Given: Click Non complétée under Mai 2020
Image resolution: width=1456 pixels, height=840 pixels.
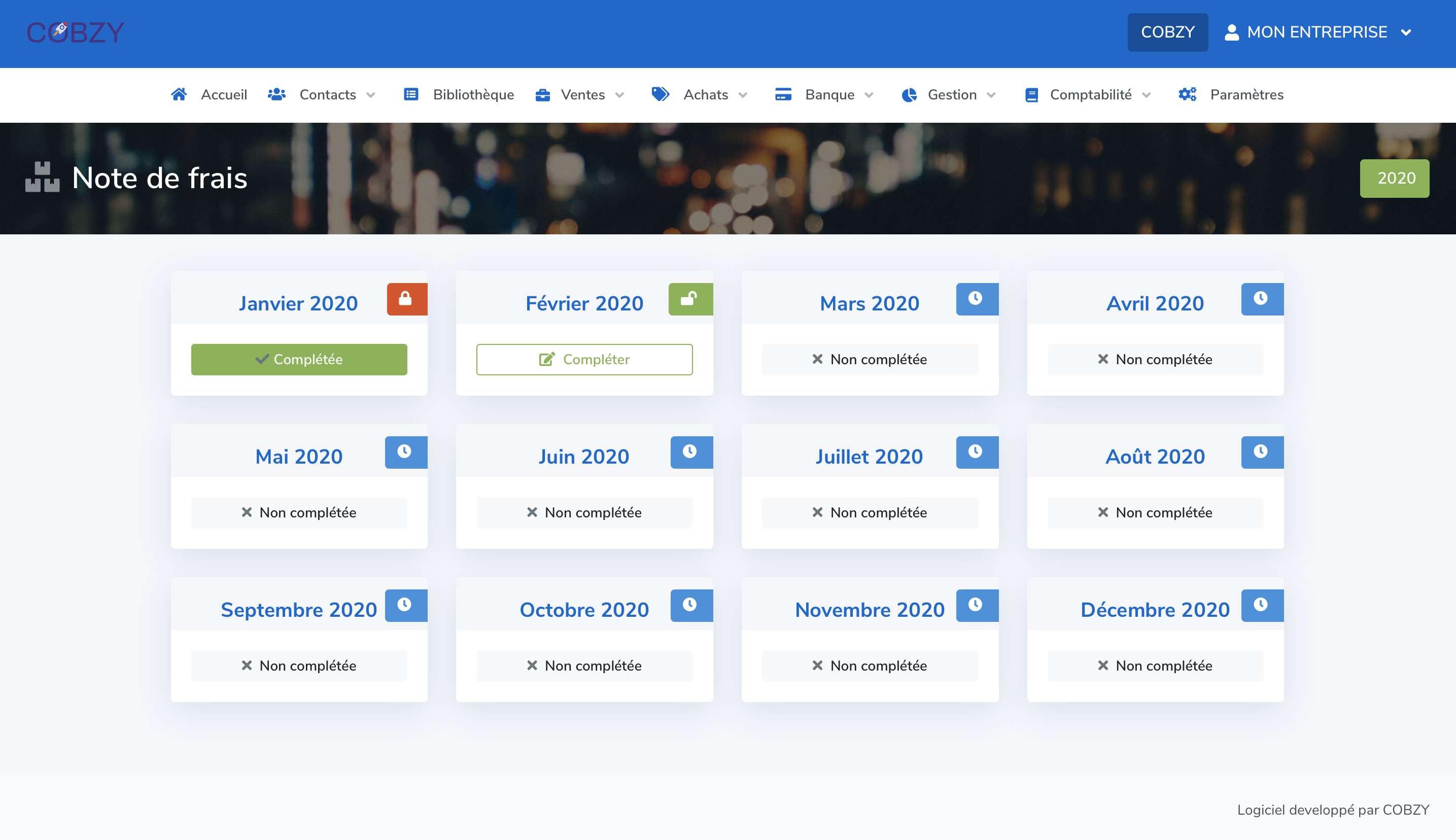Looking at the screenshot, I should pyautogui.click(x=299, y=512).
